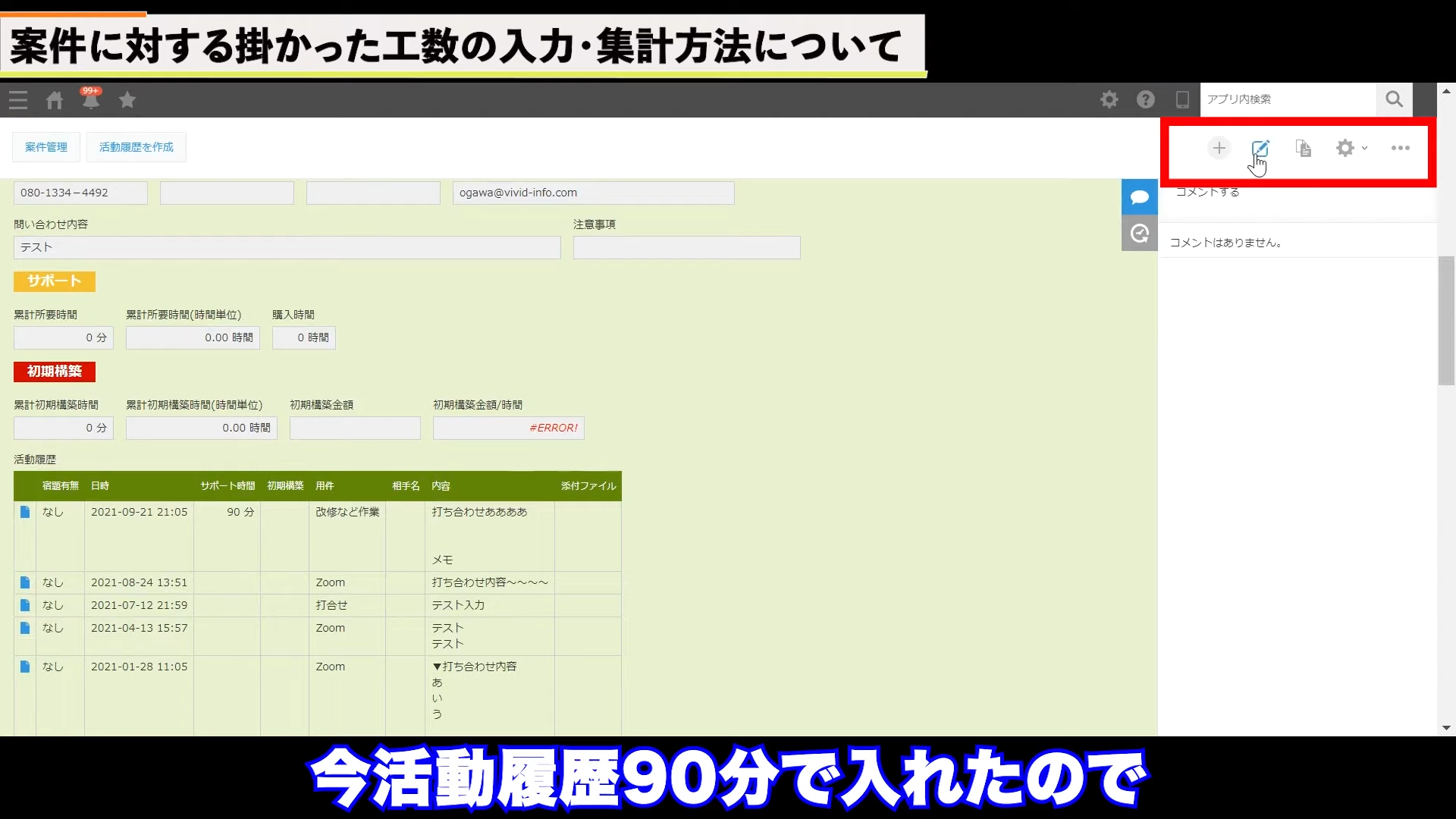Click the 活動履歴を作成 button
The width and height of the screenshot is (1456, 819).
[x=136, y=147]
